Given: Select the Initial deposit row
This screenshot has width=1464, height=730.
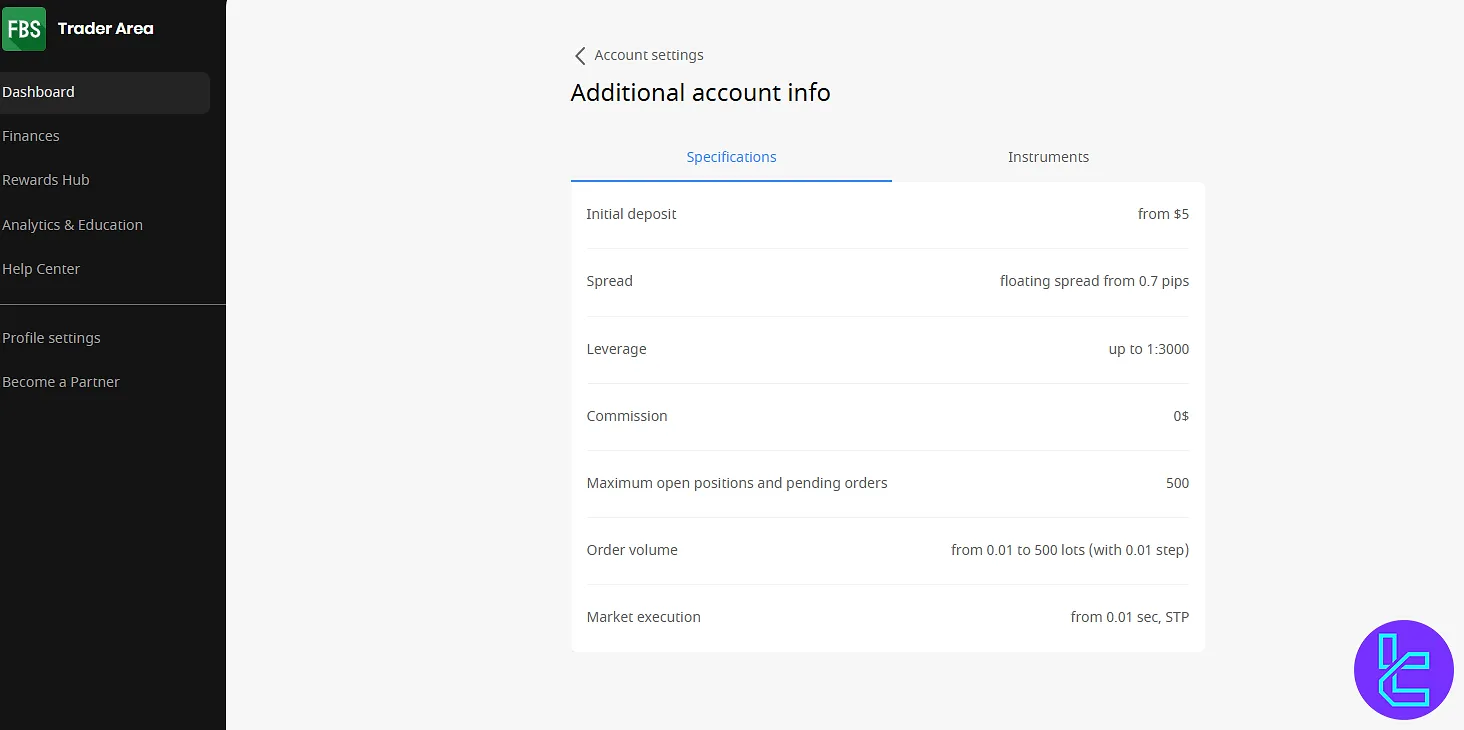Looking at the screenshot, I should click(x=887, y=214).
